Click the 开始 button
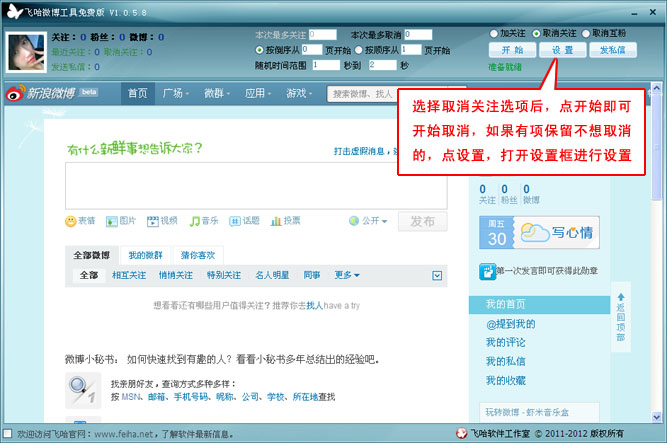 (x=512, y=50)
